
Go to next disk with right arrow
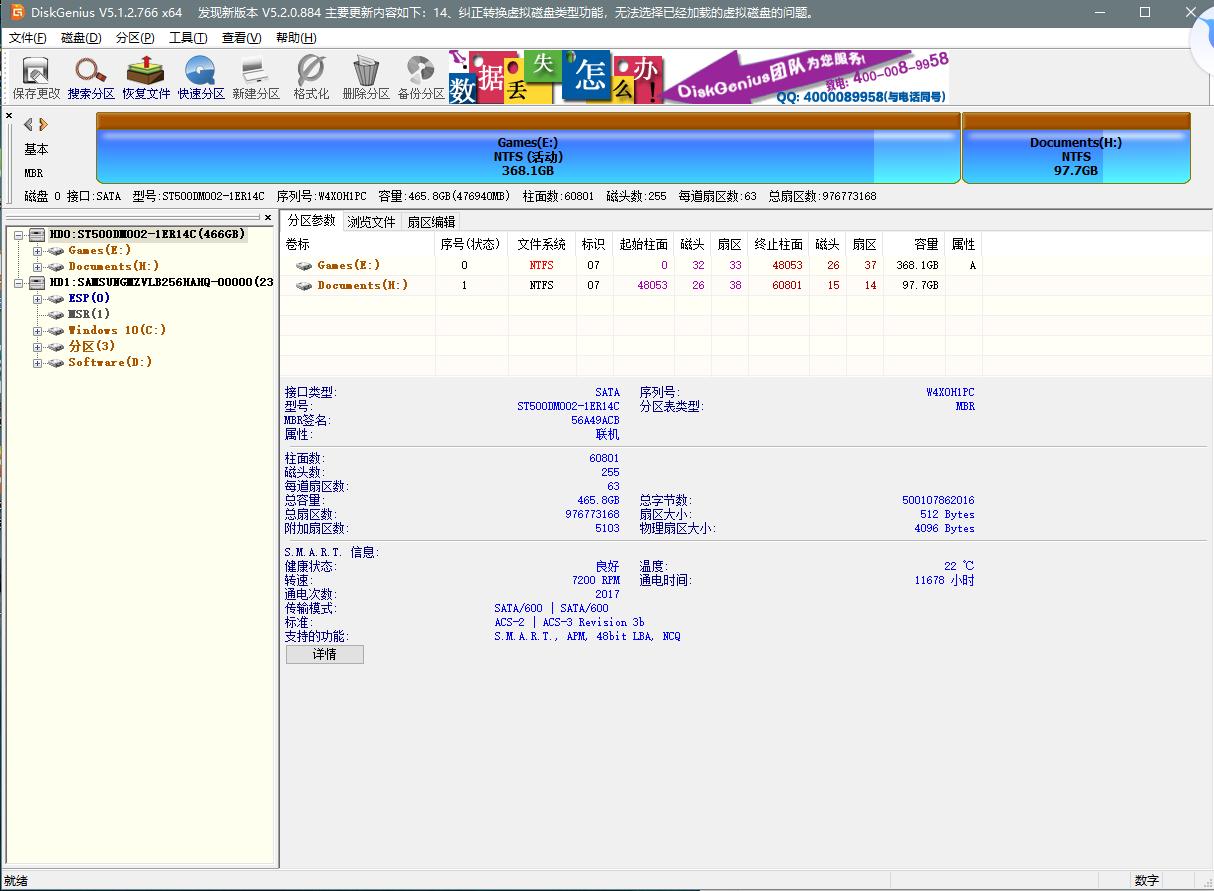[x=44, y=125]
